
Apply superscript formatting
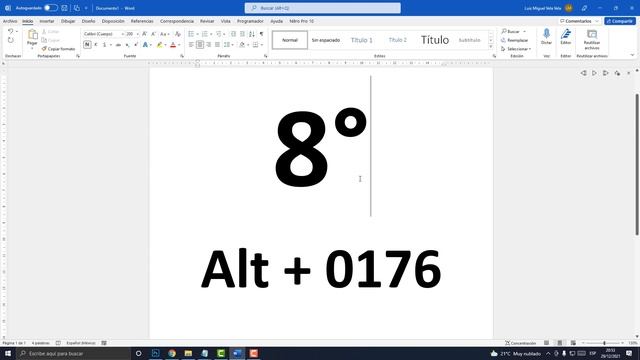[136, 45]
